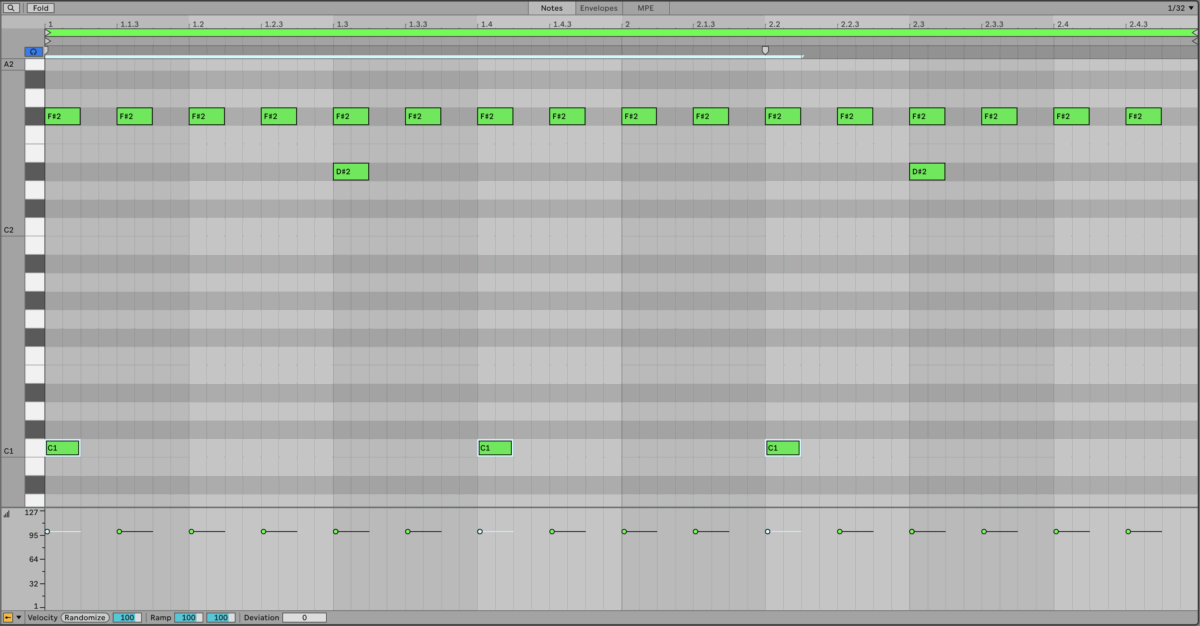Select the first D#2 note

351,172
